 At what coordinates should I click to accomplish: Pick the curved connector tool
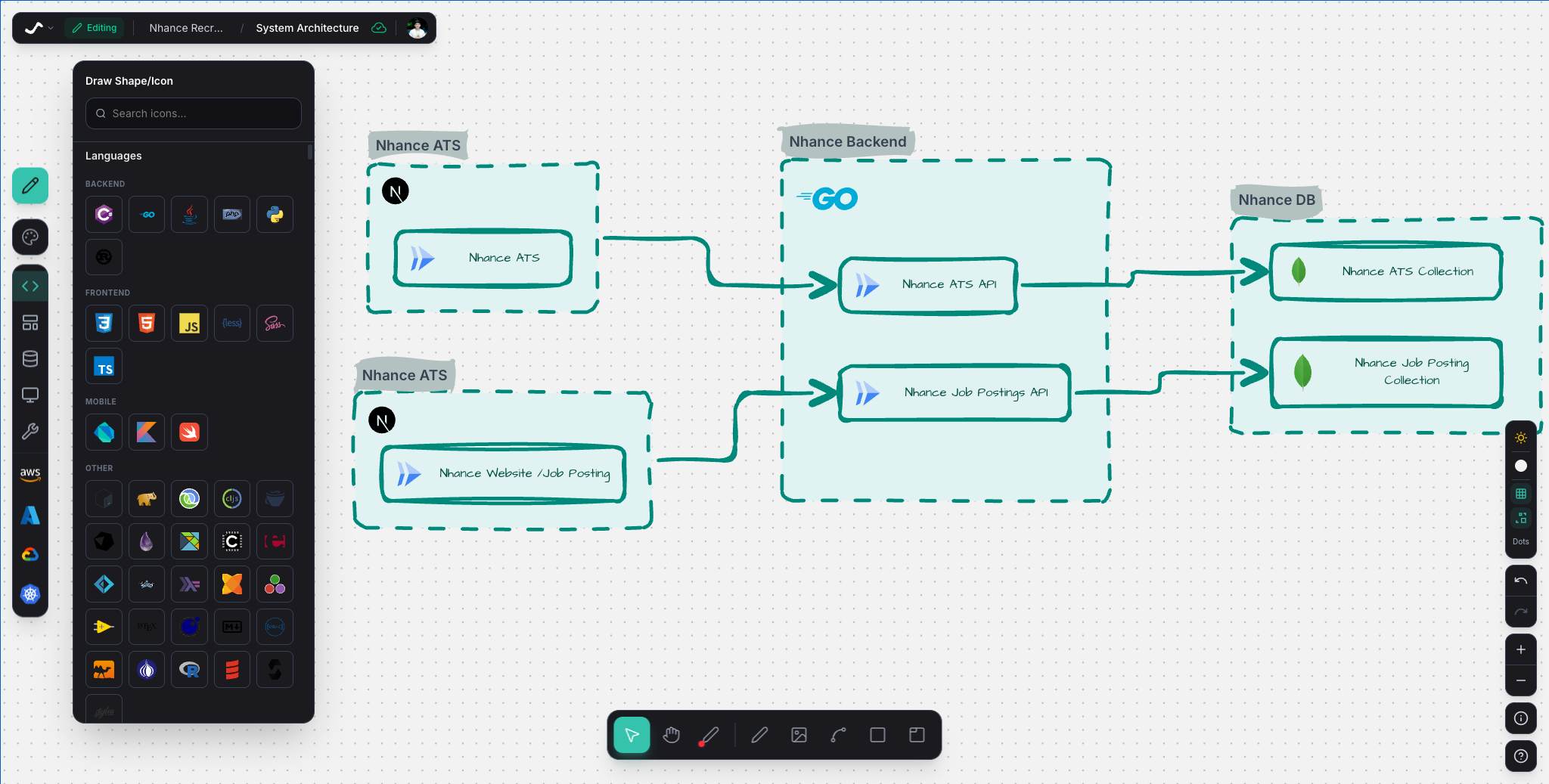click(838, 735)
